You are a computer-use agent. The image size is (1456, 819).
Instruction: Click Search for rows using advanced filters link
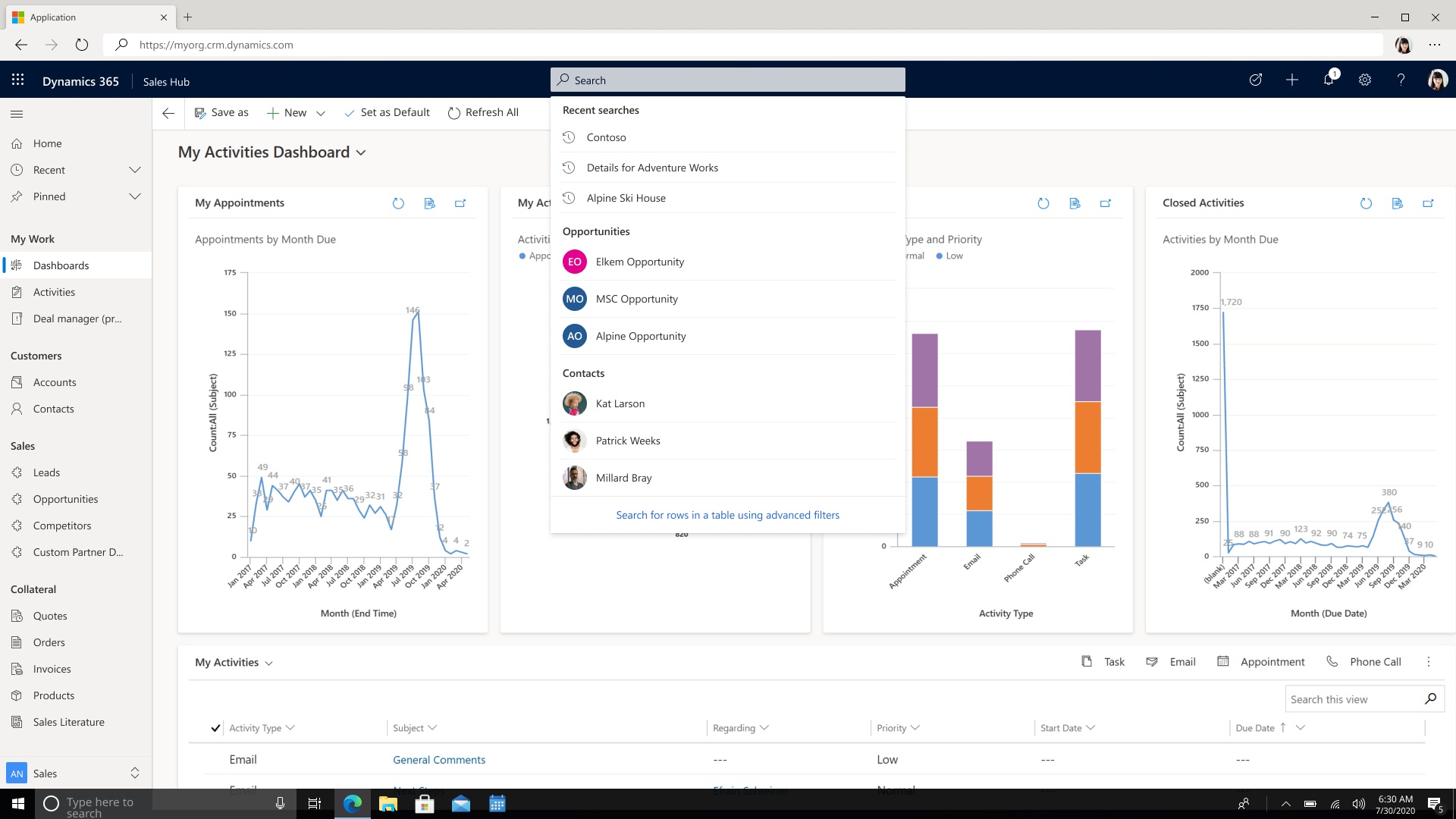tap(727, 514)
